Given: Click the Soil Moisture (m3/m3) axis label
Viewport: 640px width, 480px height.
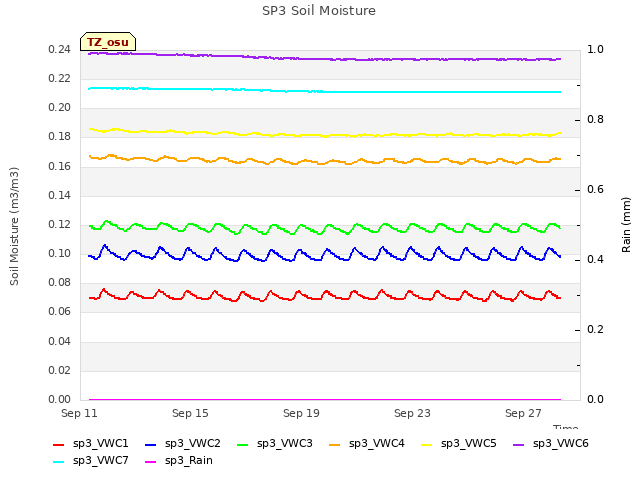Looking at the screenshot, I should pos(14,226).
